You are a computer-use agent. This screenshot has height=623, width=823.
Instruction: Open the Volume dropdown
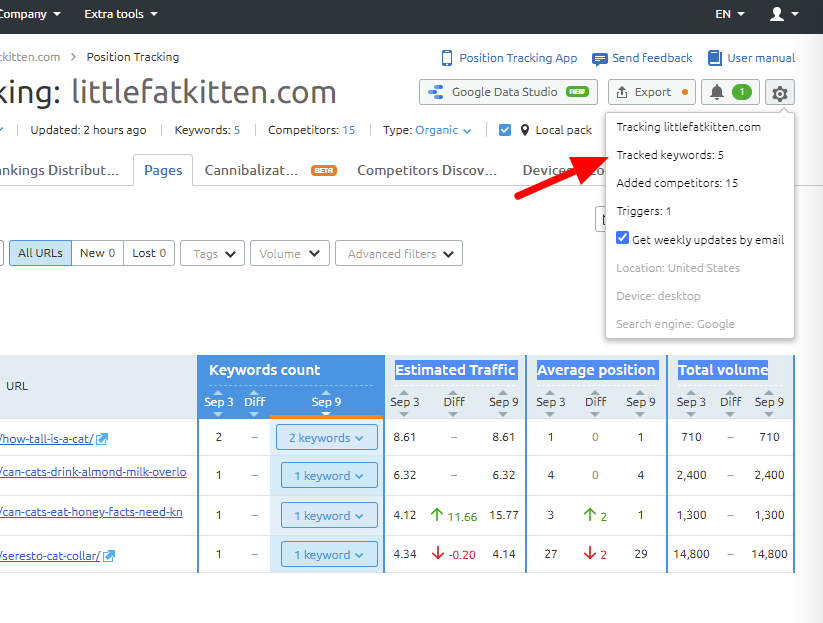(290, 254)
